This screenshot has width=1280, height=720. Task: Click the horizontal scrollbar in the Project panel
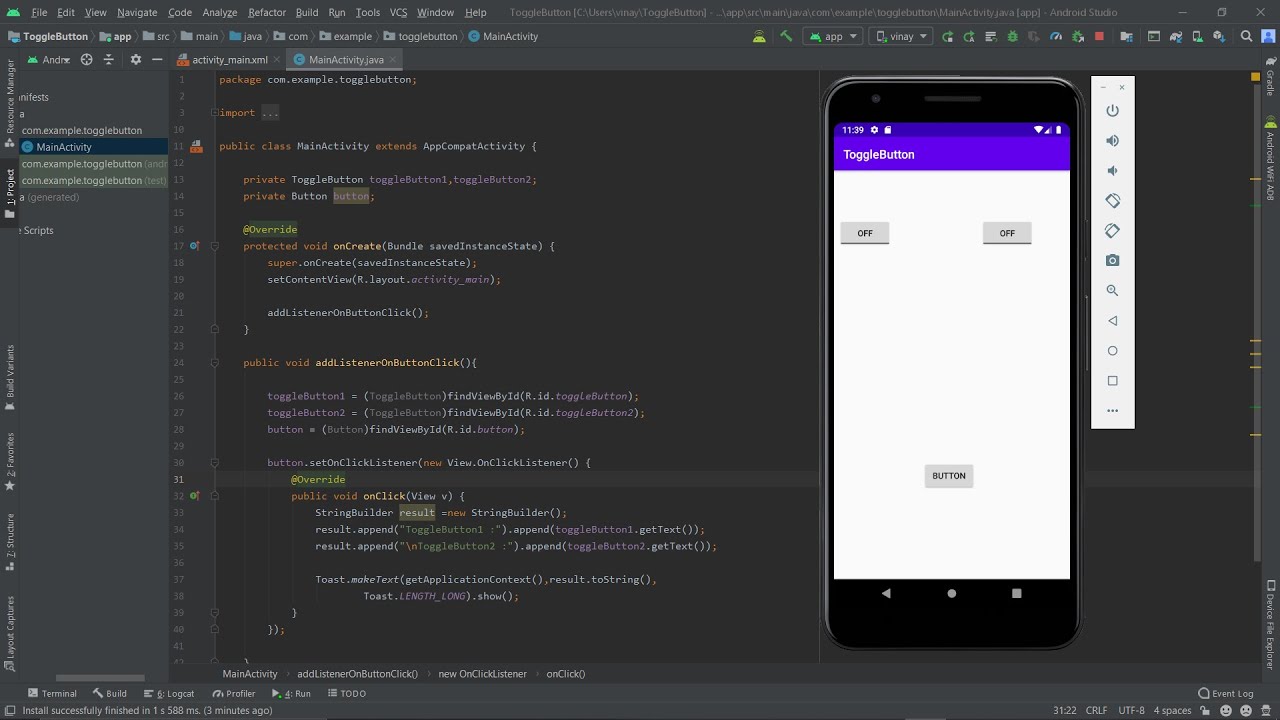(98, 678)
